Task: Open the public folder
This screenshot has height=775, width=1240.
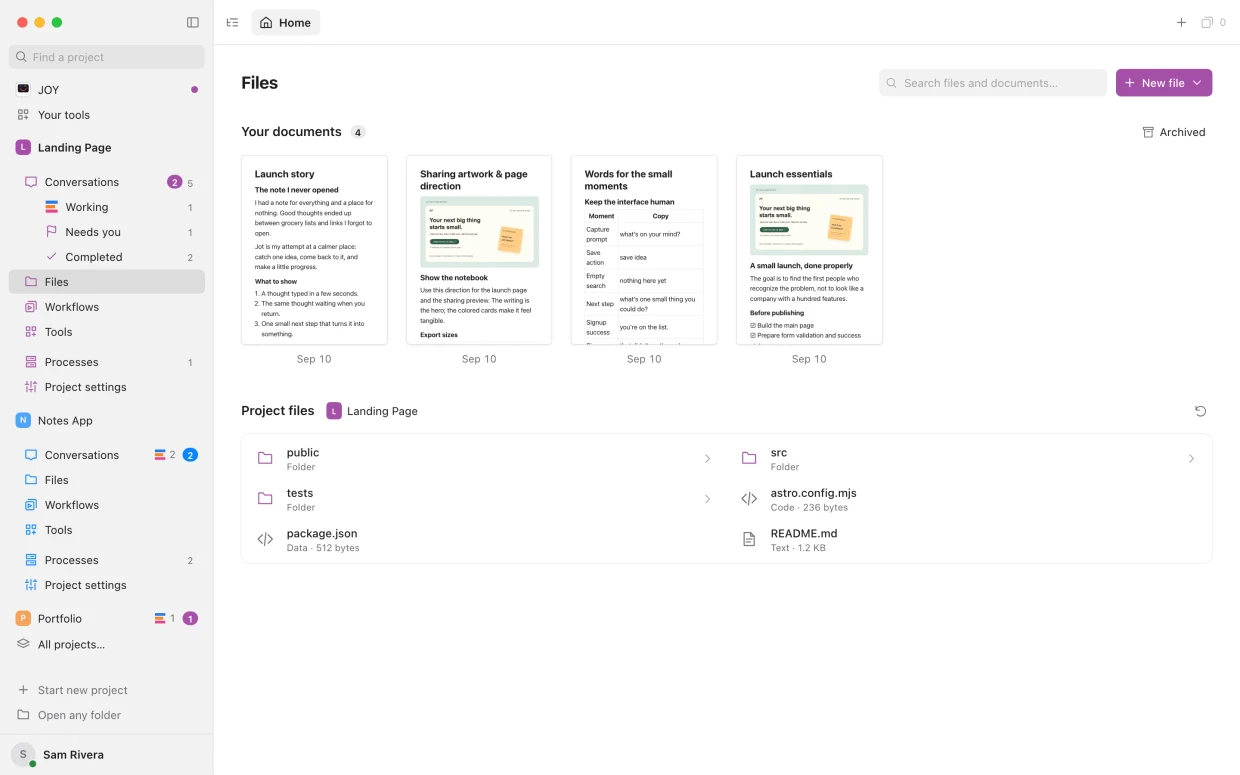Action: 485,459
